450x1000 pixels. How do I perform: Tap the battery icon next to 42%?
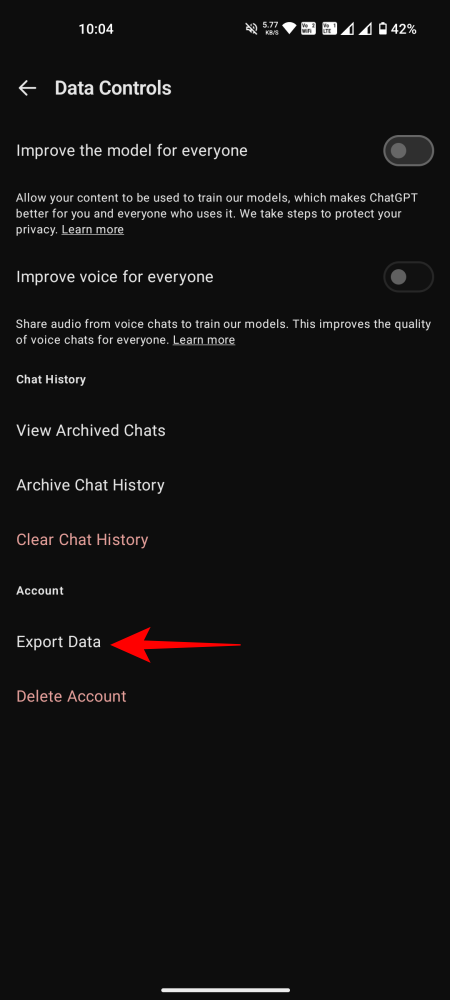coord(382,29)
